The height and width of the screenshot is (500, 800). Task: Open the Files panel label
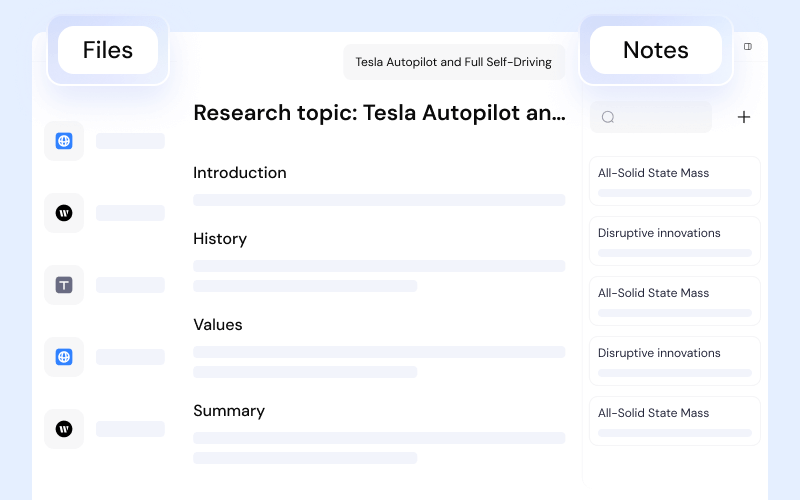pos(108,50)
